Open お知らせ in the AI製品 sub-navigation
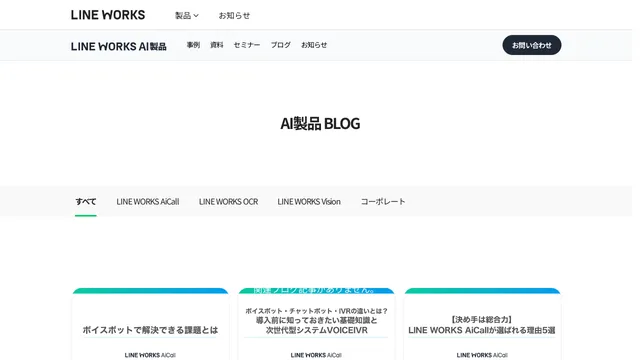This screenshot has height=360, width=640. click(x=314, y=45)
